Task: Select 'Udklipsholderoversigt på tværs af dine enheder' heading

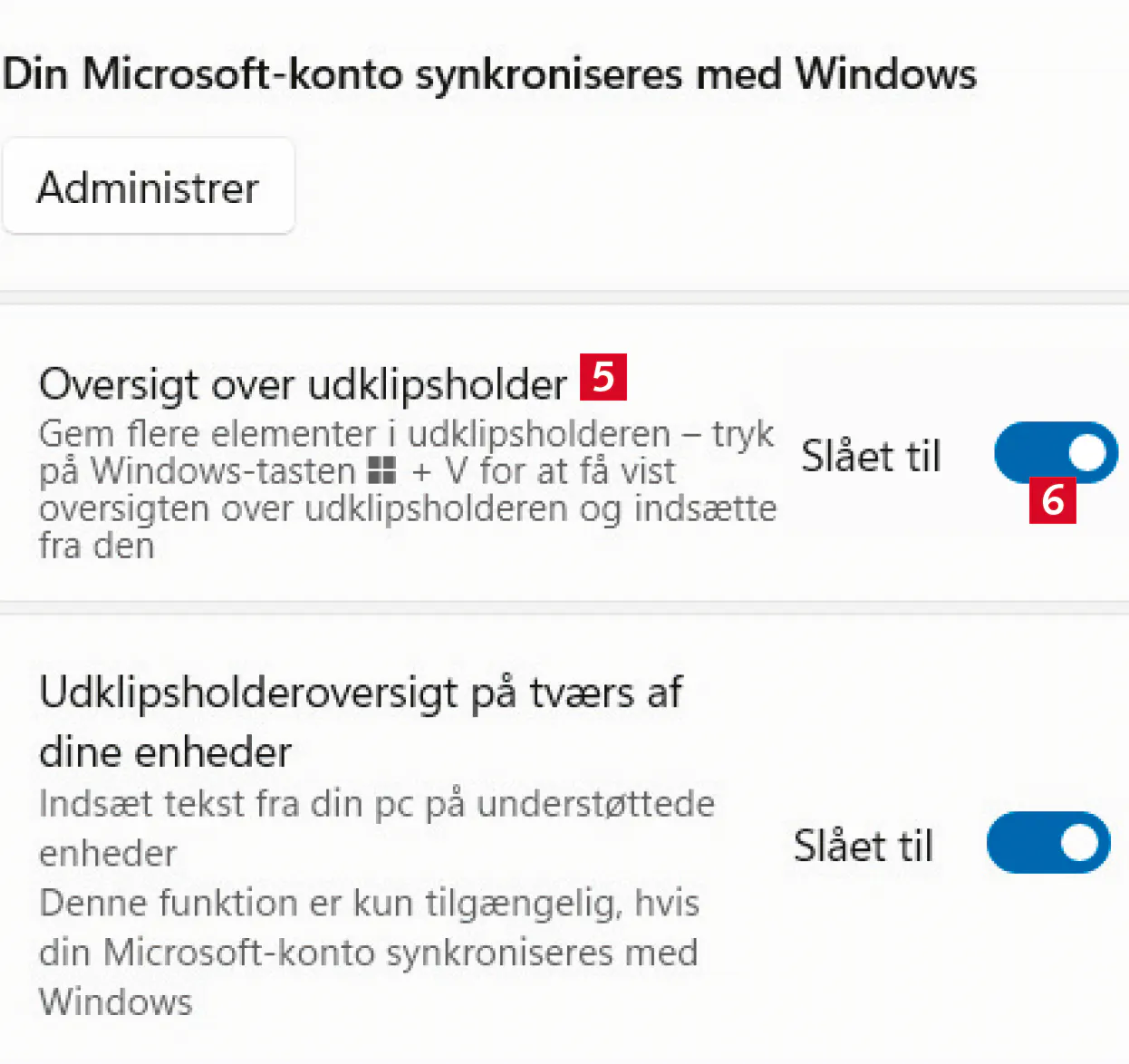Action: pyautogui.click(x=361, y=721)
